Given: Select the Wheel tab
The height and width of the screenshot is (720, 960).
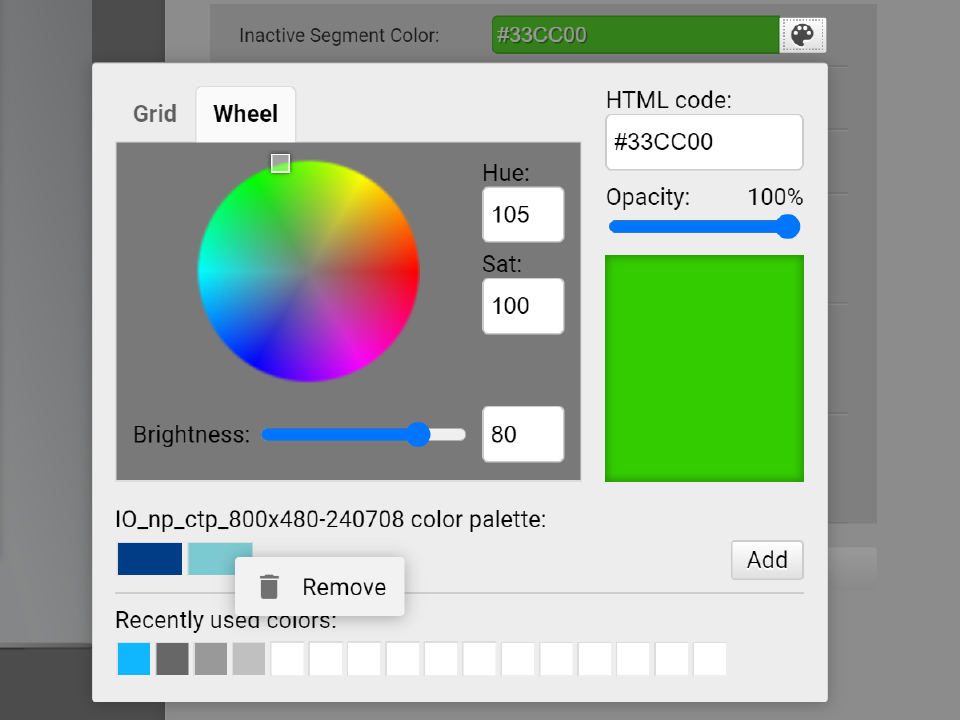Looking at the screenshot, I should (245, 114).
